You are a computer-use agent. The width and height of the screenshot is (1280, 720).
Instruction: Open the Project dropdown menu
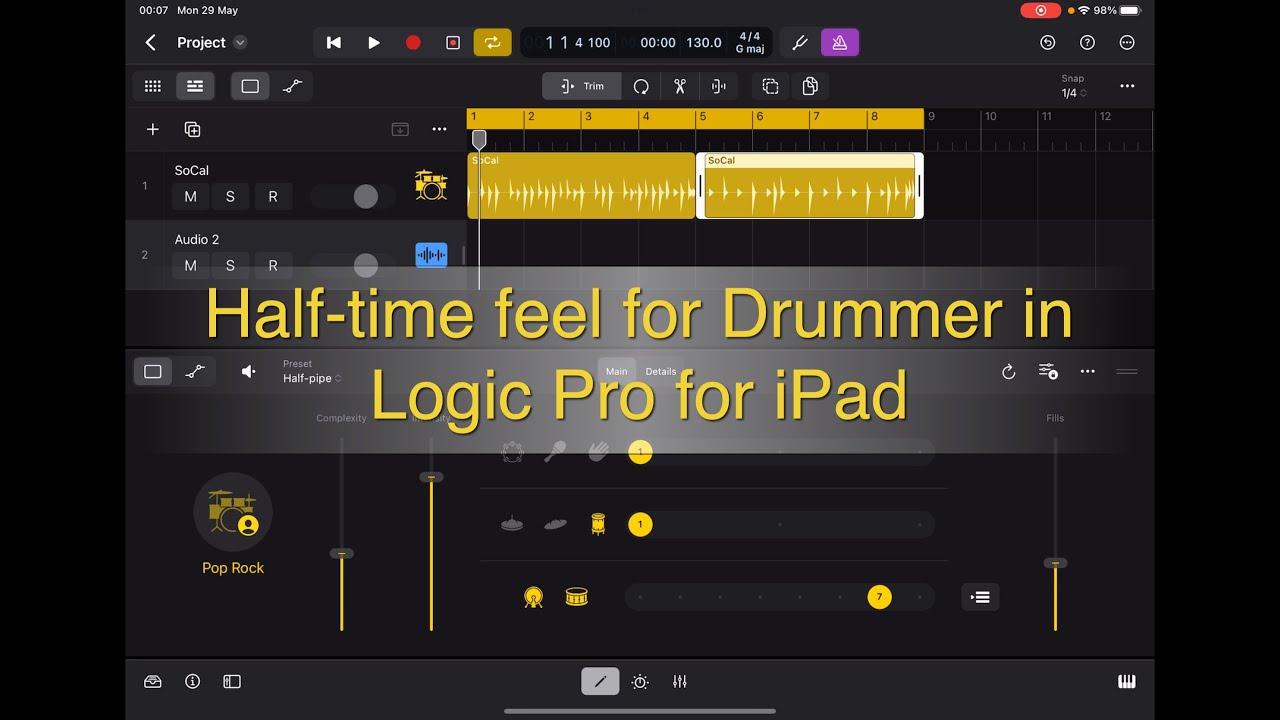point(211,43)
